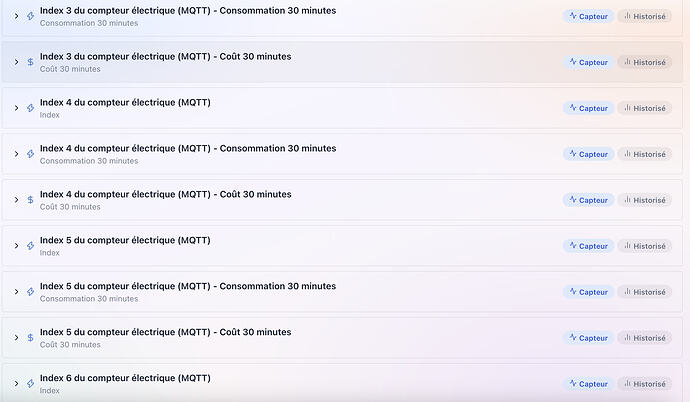
Task: Expand the Index 6 du compteur row
Action: coord(16,384)
